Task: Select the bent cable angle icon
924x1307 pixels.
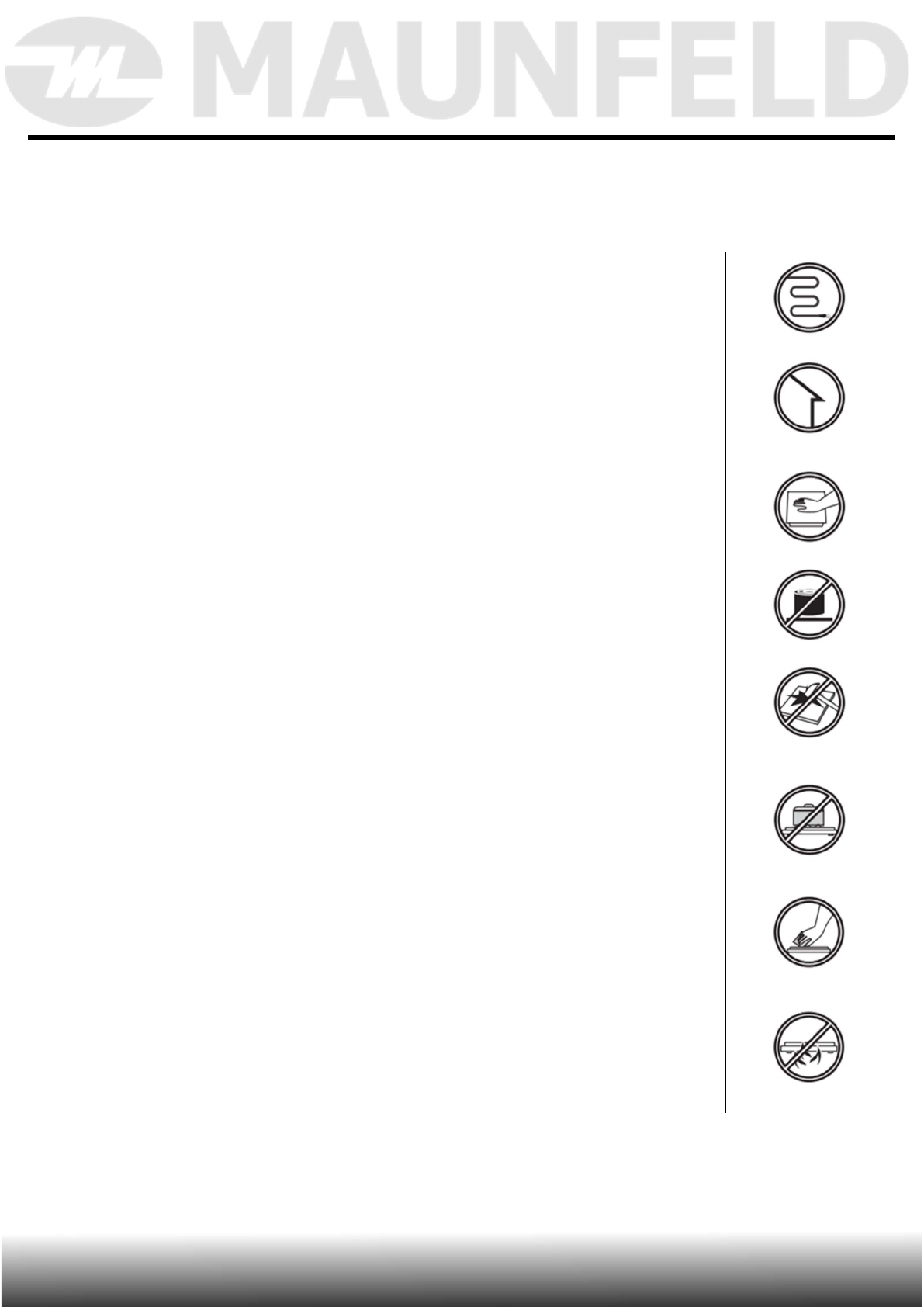Action: pos(809,397)
